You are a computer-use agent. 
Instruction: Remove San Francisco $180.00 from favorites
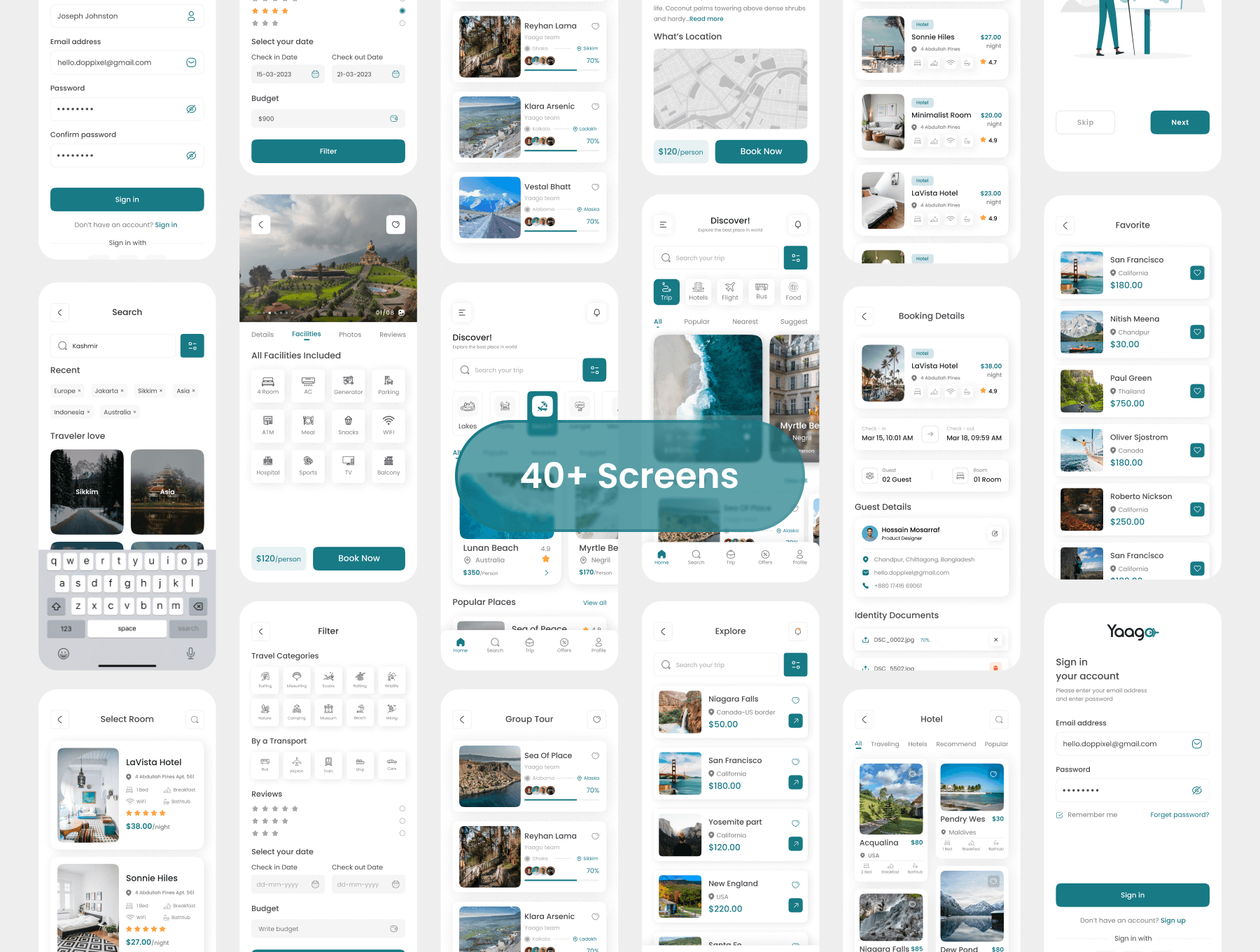1197,273
